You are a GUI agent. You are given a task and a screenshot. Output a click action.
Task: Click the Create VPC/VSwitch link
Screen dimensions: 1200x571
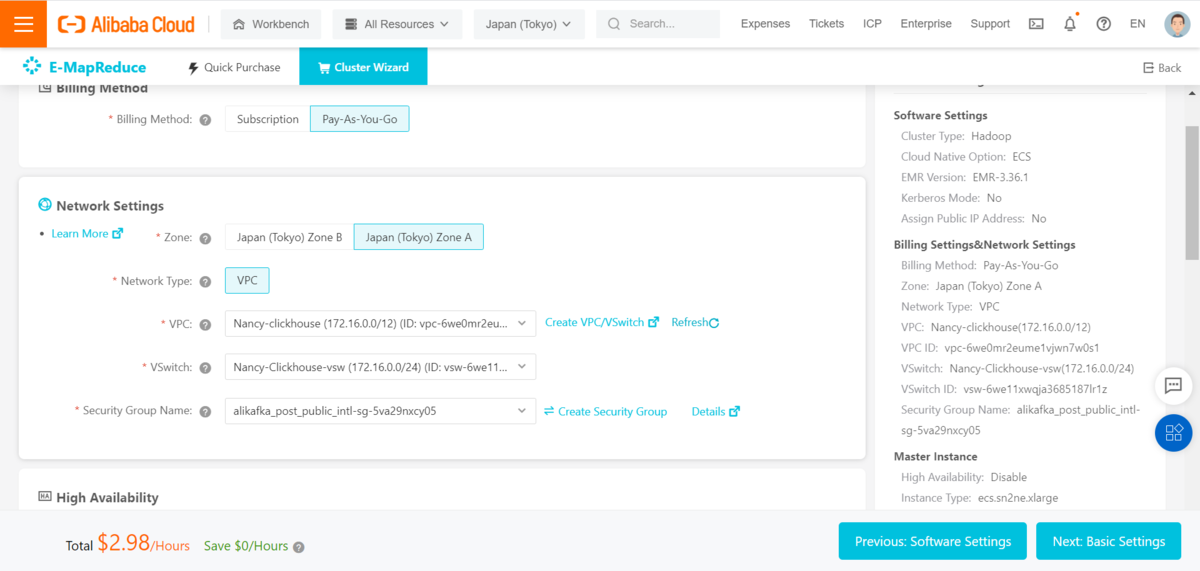tap(602, 323)
